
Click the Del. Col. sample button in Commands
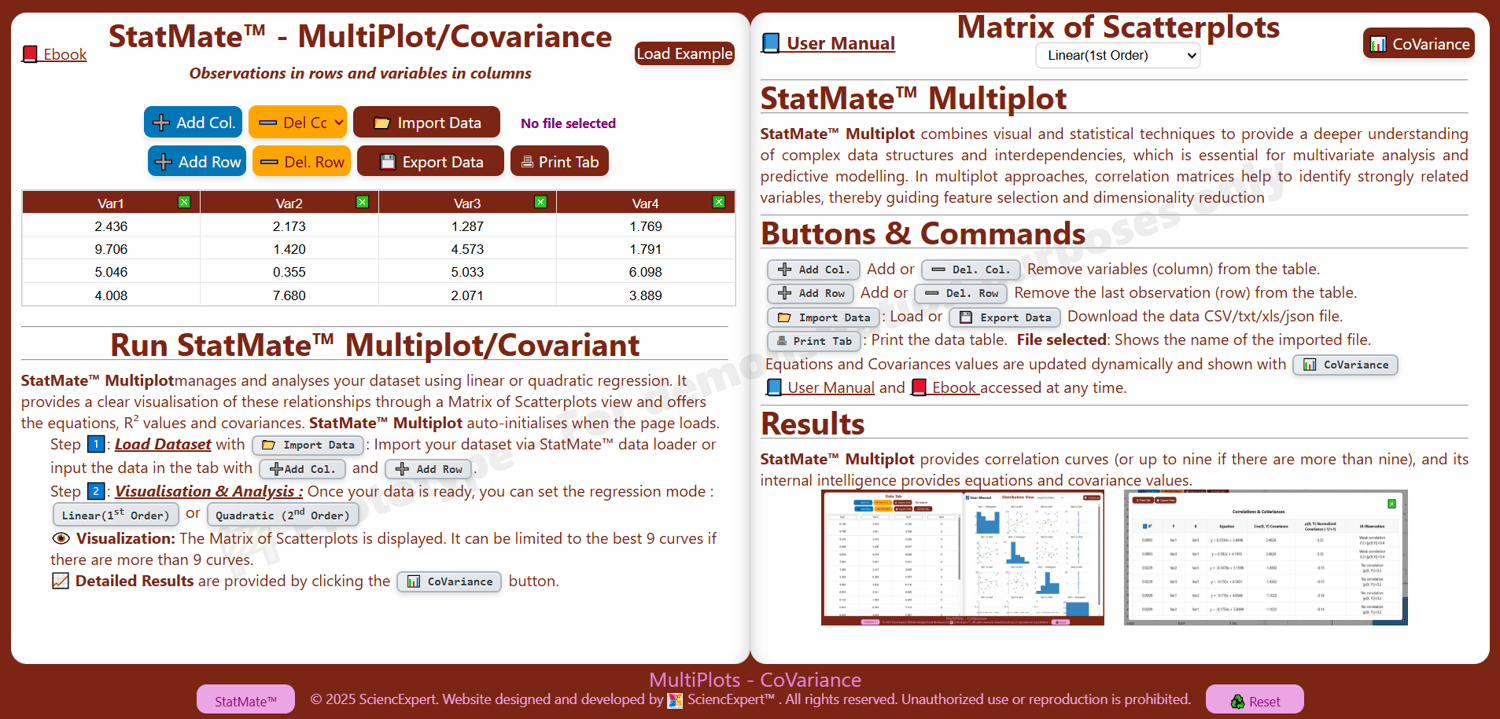pyautogui.click(x=970, y=270)
